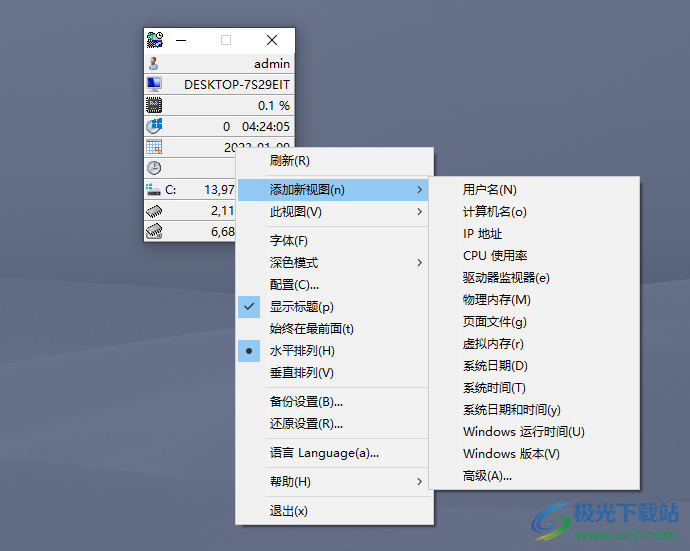Click the C: drive icon
690x551 pixels.
[x=153, y=189]
